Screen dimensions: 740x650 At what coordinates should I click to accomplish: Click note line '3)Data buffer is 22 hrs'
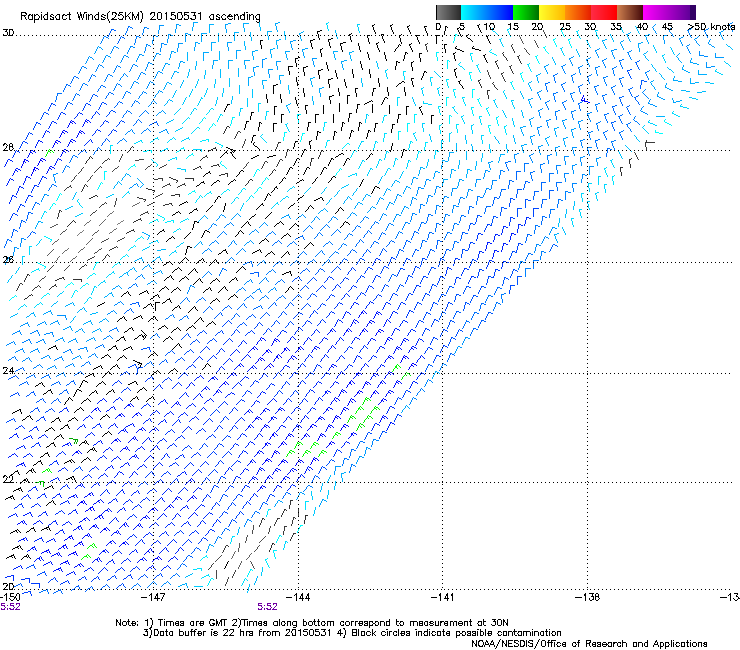[x=352, y=633]
